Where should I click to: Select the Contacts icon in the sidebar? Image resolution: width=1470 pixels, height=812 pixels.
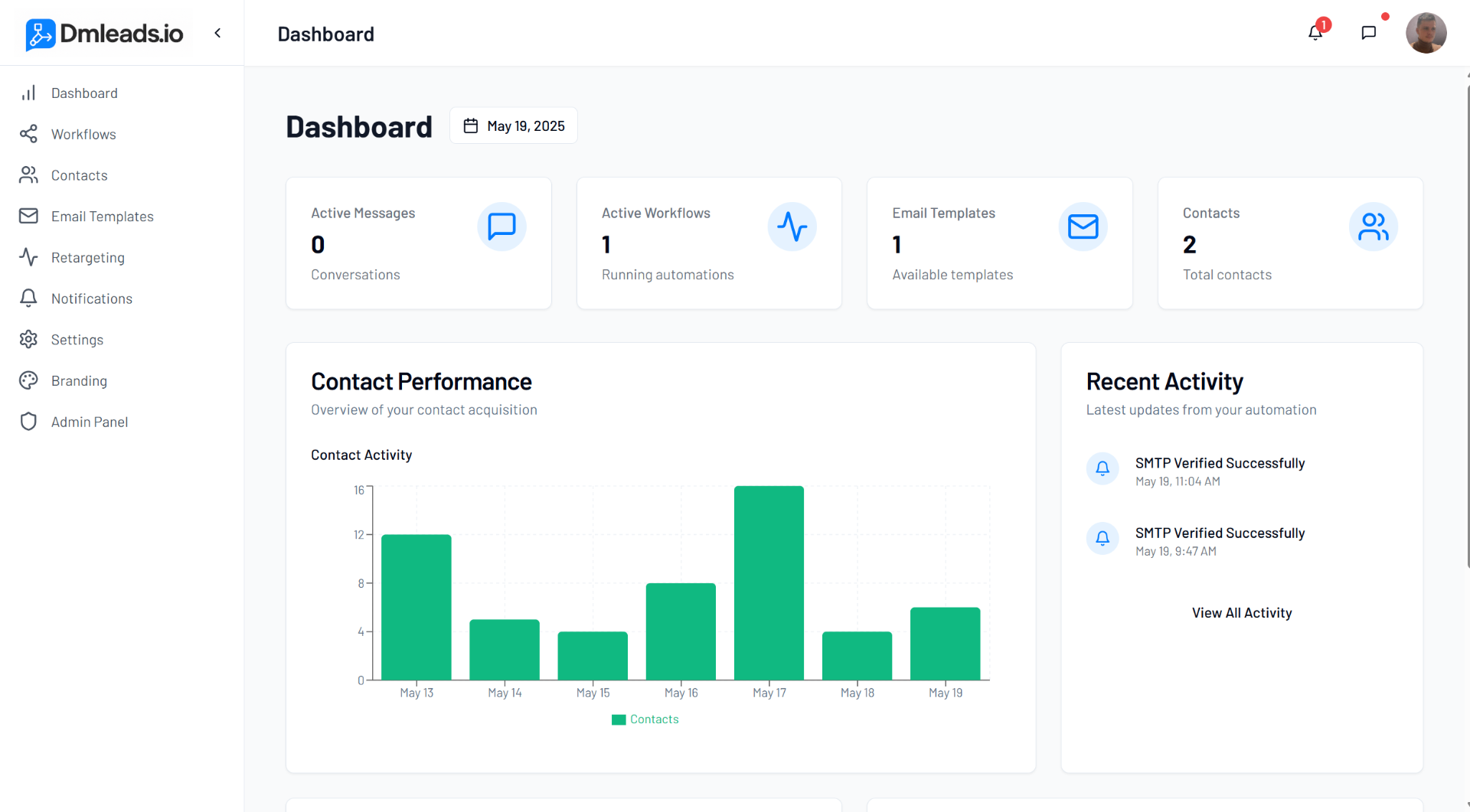click(28, 174)
